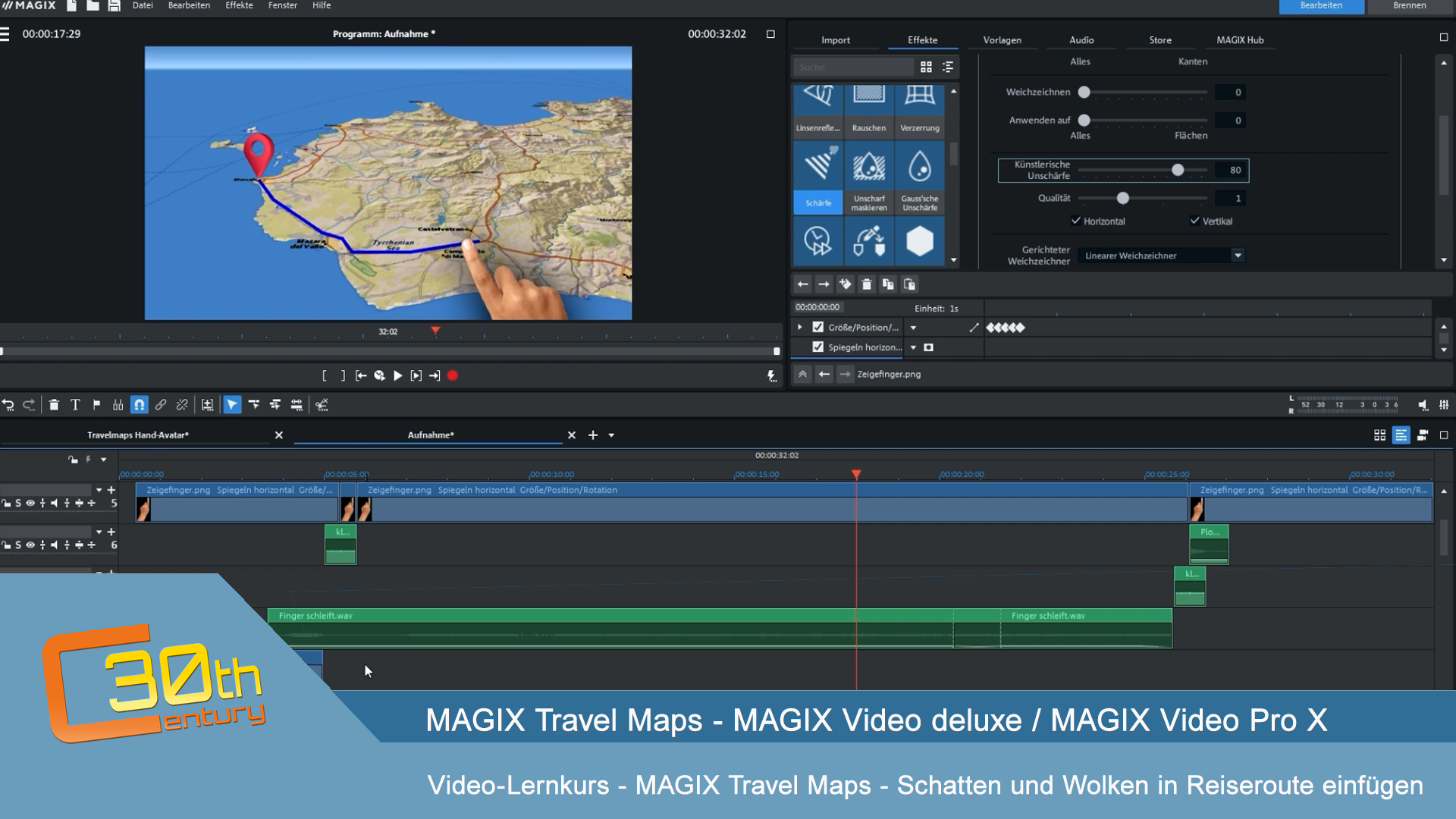Click the Undo arrow icon
This screenshot has width=1456, height=819.
(8, 404)
